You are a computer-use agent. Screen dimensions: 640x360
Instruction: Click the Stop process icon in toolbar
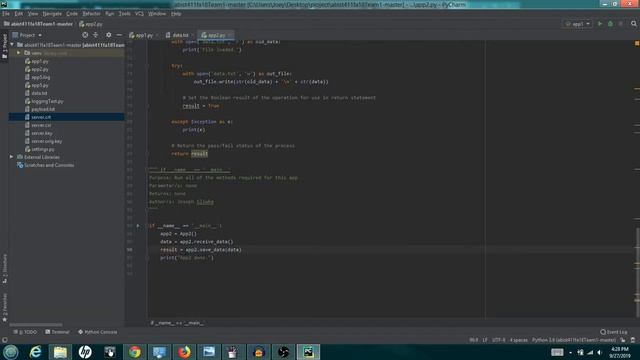click(x=621, y=24)
